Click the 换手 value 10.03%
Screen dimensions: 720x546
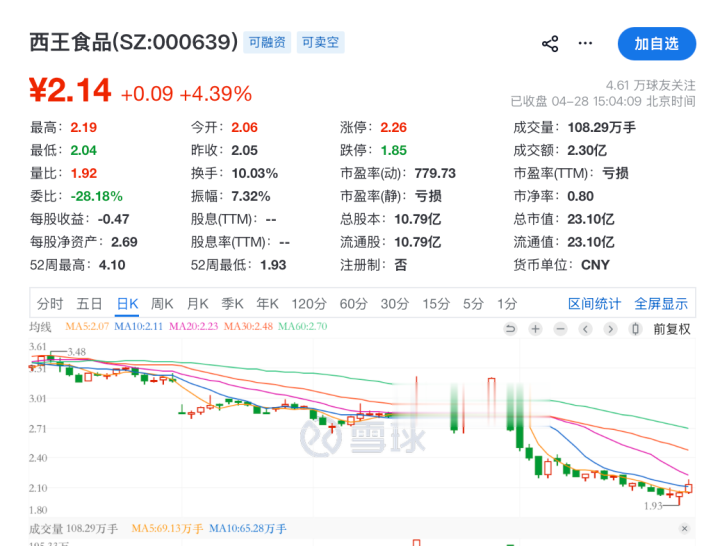pyautogui.click(x=255, y=173)
